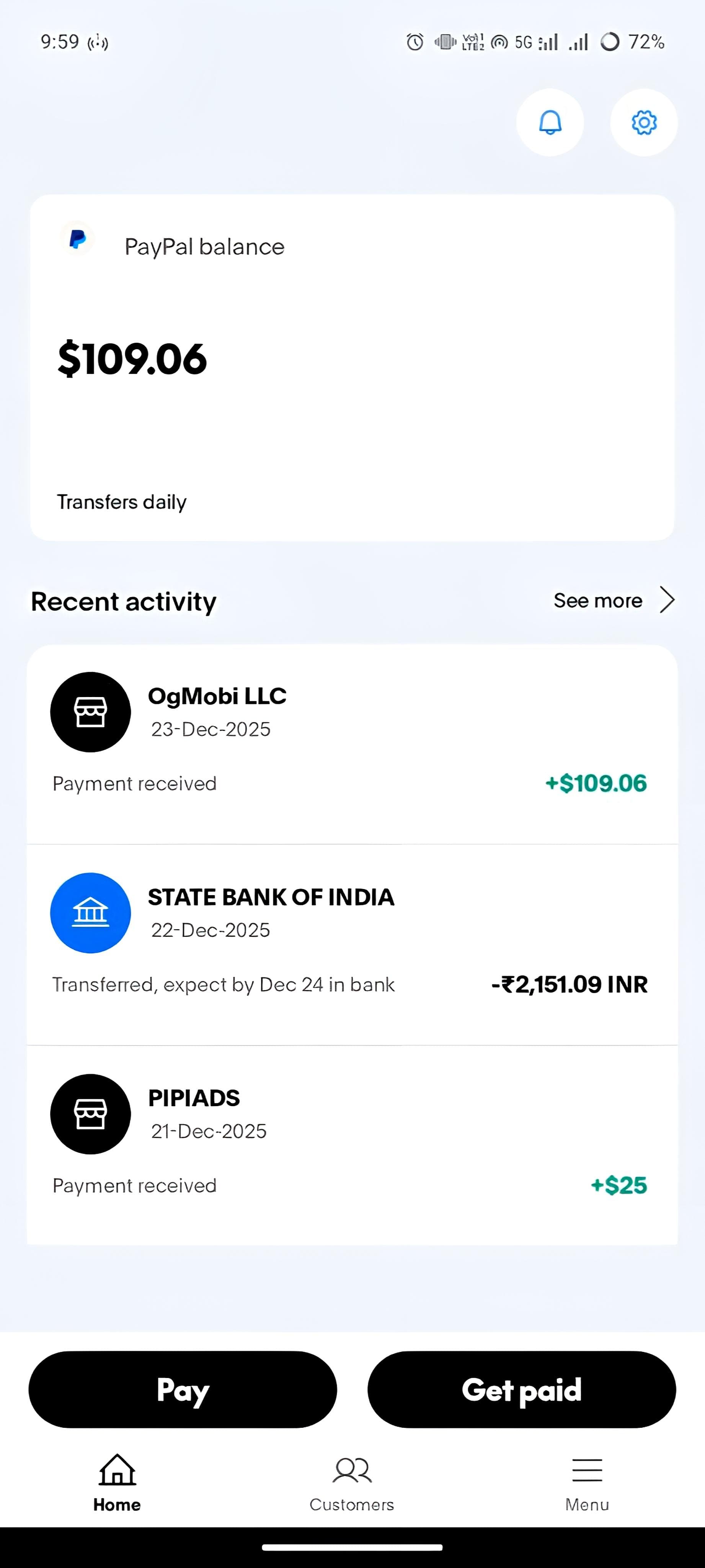
Task: View OgMobi LLC +$109.06 payment amount
Action: pos(596,783)
